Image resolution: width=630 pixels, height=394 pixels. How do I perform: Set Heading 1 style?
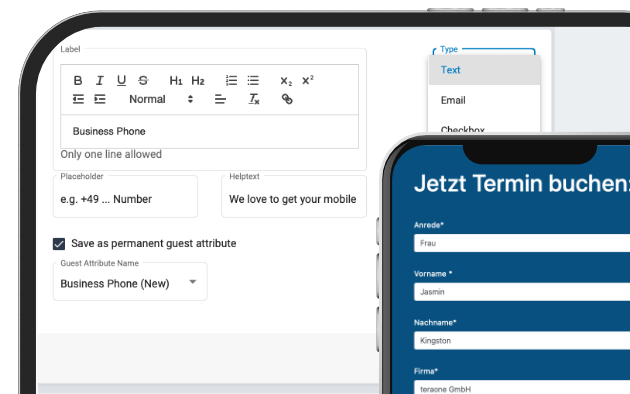click(176, 80)
